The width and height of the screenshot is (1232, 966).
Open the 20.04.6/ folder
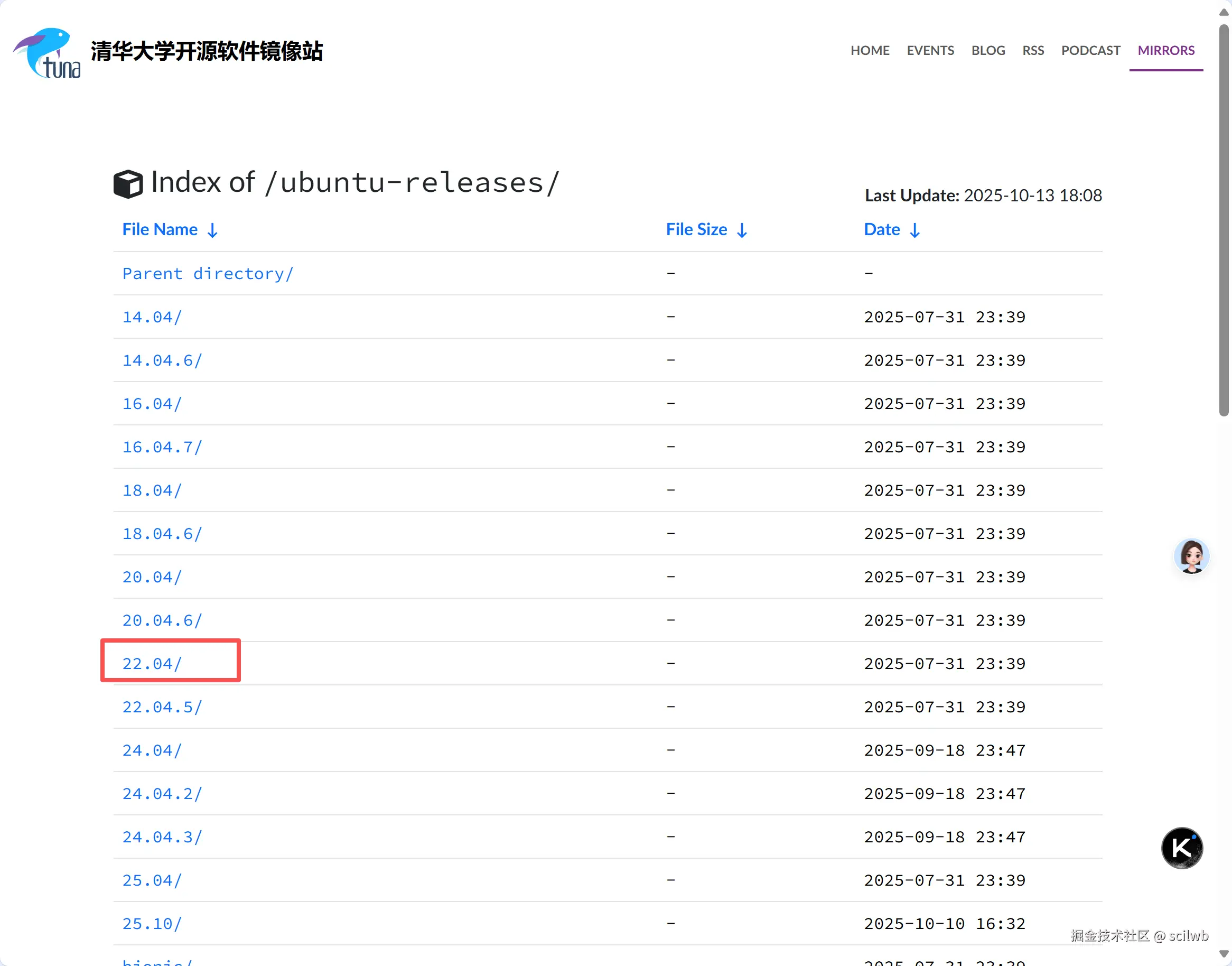click(x=162, y=620)
